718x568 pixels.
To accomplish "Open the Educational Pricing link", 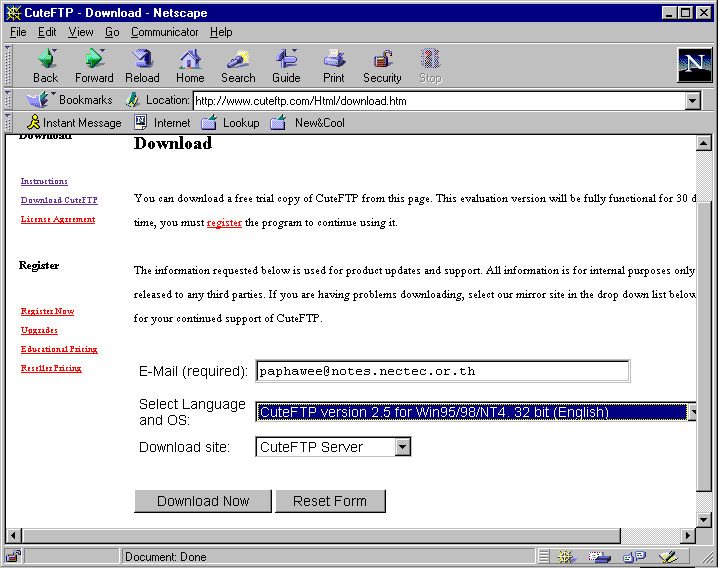I will 59,350.
